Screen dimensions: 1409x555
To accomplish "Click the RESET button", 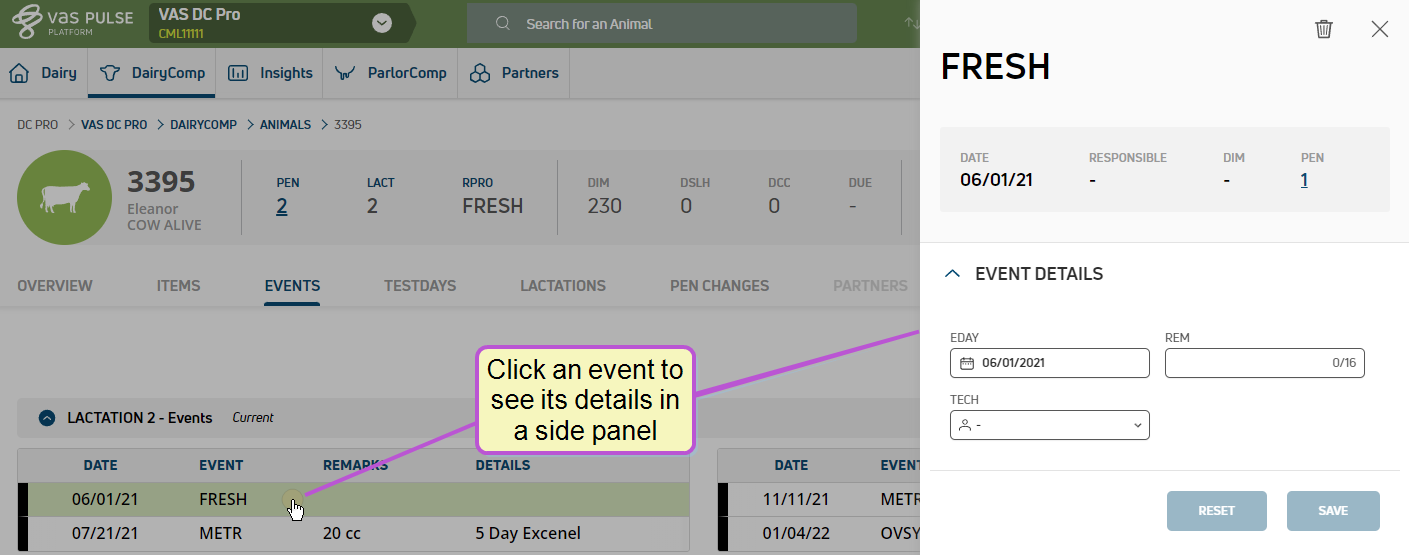I will click(1217, 511).
